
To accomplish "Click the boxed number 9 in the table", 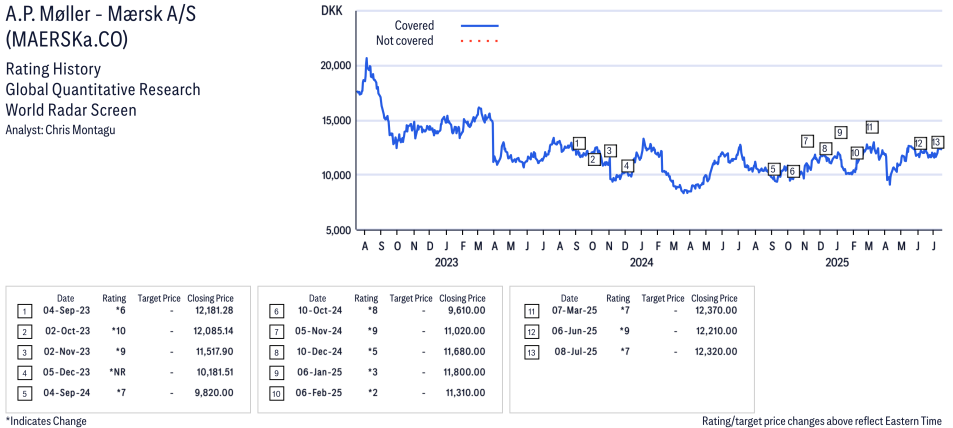I will coord(276,373).
